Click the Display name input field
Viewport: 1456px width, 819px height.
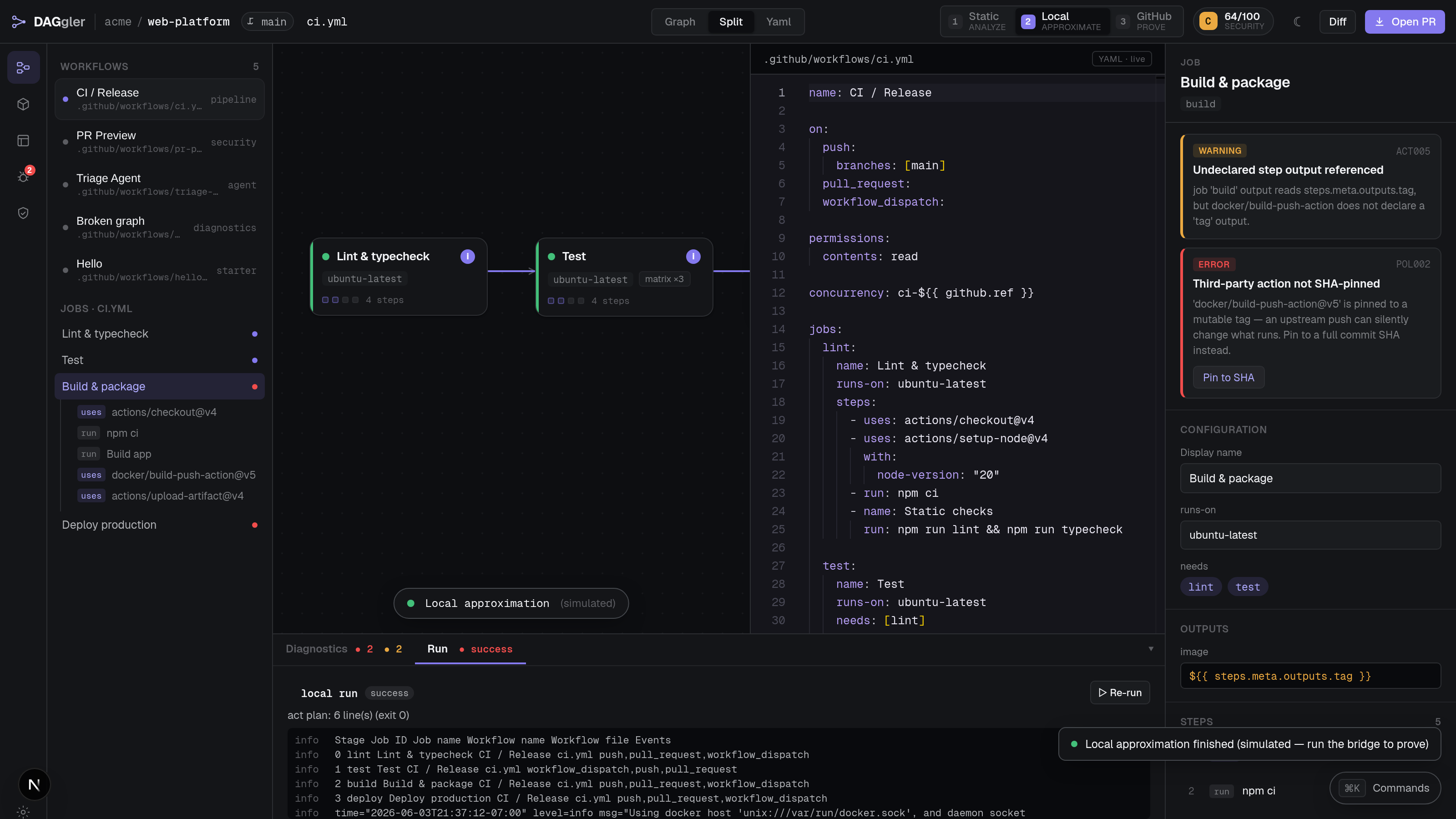click(1310, 478)
